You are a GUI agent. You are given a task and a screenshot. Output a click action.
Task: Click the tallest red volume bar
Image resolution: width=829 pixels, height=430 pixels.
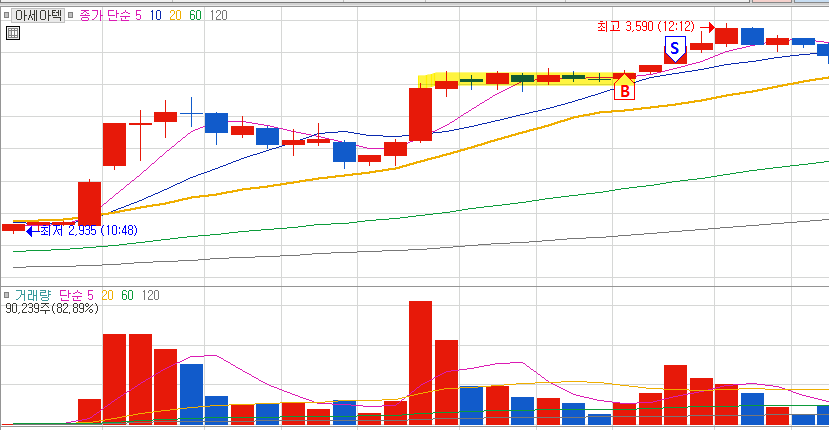(420, 363)
